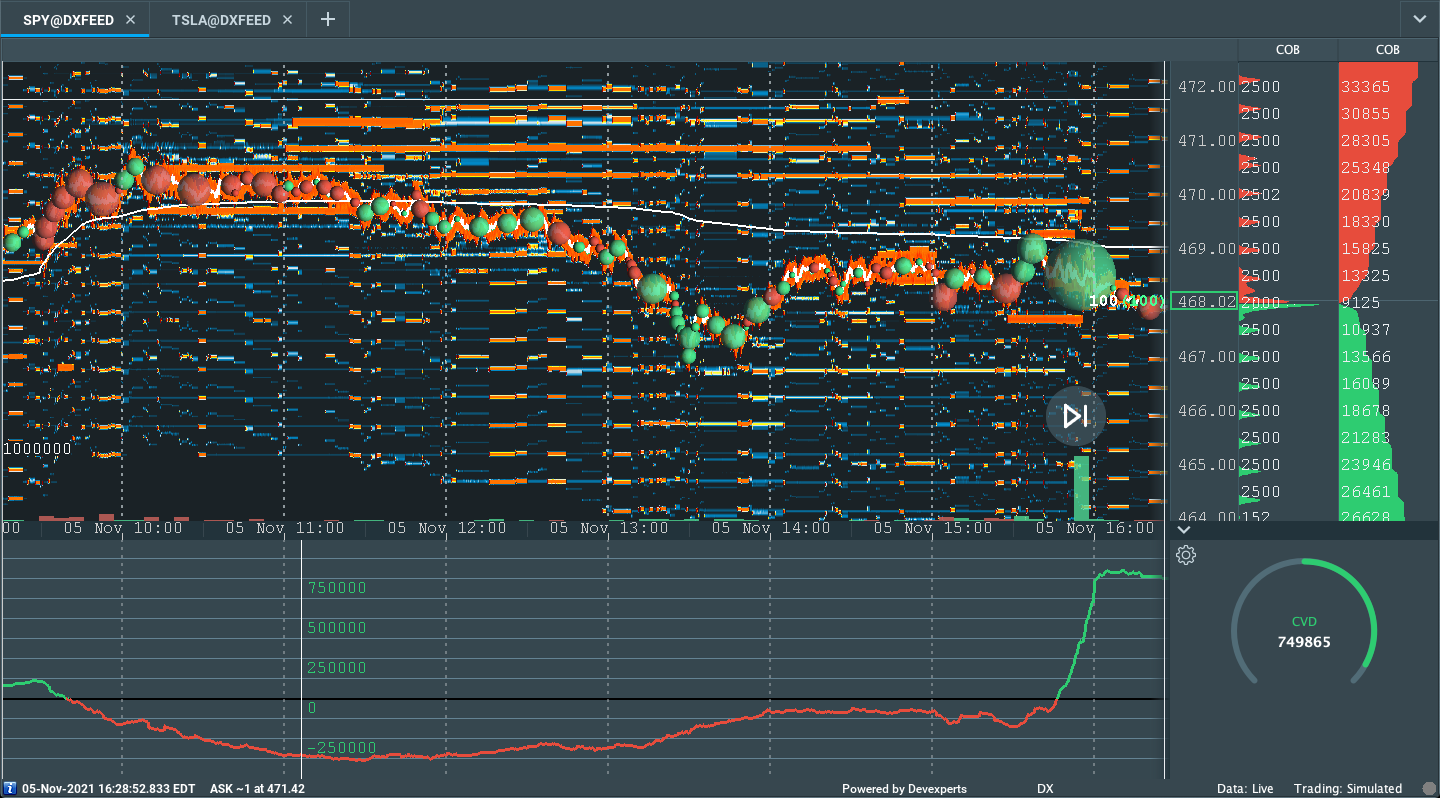Click the tall green volume bar near 16:00
This screenshot has width=1440, height=798.
click(x=1080, y=489)
